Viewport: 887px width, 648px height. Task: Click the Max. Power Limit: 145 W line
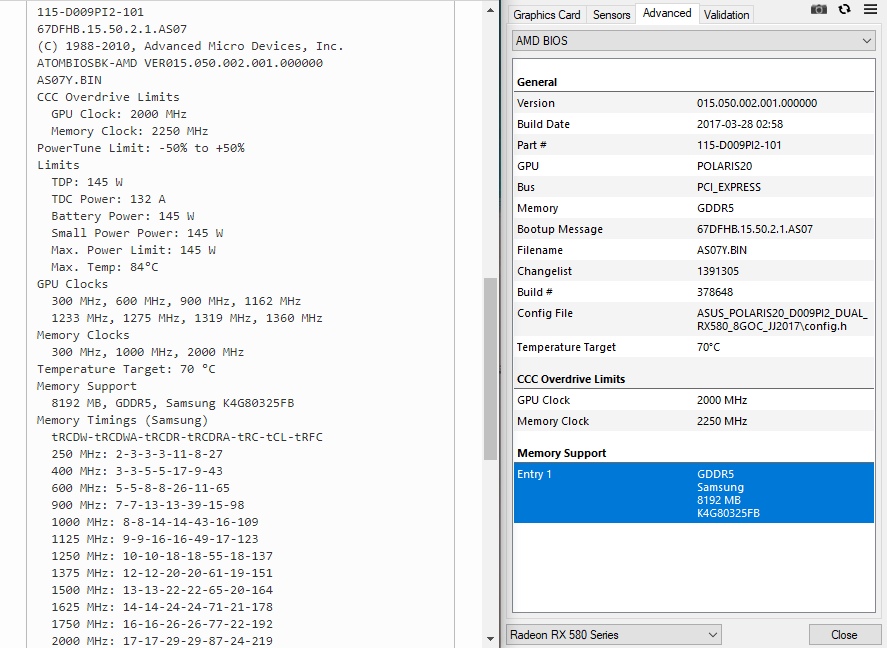(x=134, y=249)
